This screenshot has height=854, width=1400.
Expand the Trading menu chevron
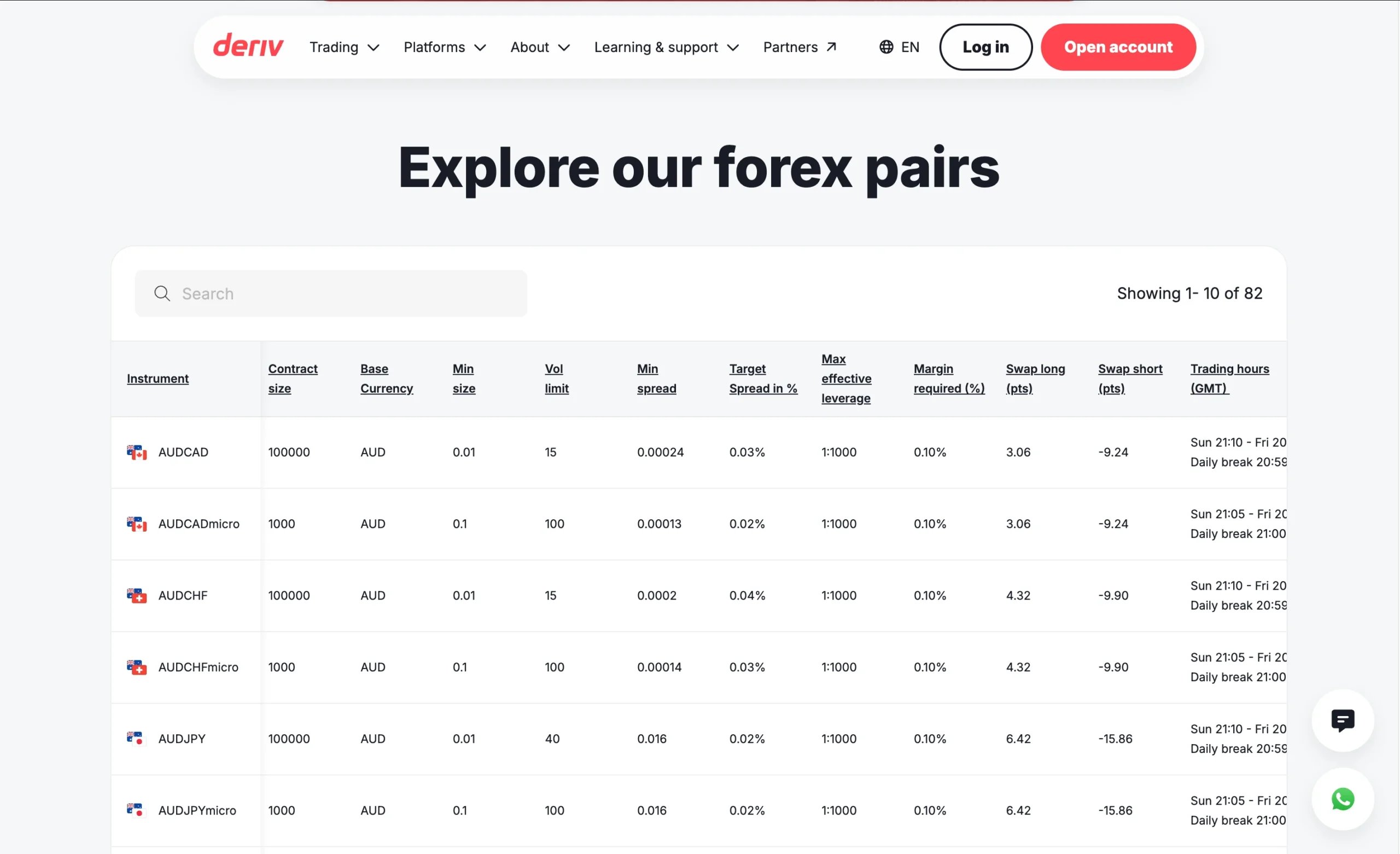[x=374, y=48]
